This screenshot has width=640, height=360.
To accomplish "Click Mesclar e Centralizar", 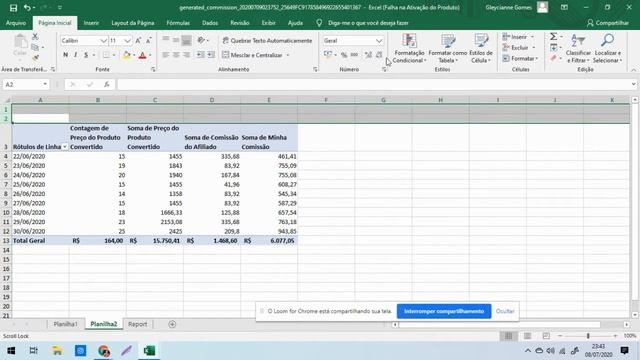I will (x=253, y=55).
